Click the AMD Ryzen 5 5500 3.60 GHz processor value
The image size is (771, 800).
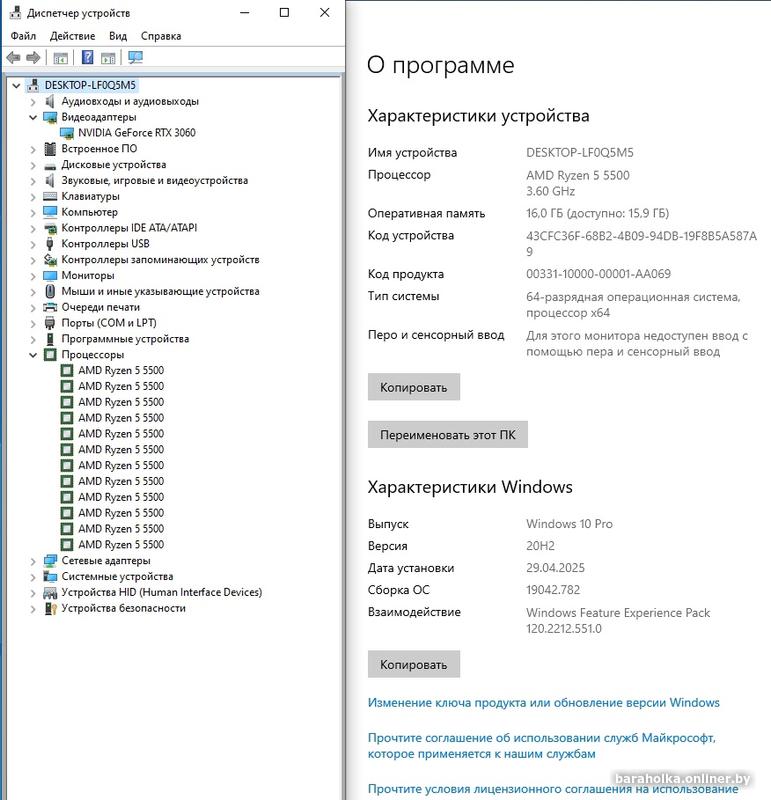pyautogui.click(x=578, y=183)
